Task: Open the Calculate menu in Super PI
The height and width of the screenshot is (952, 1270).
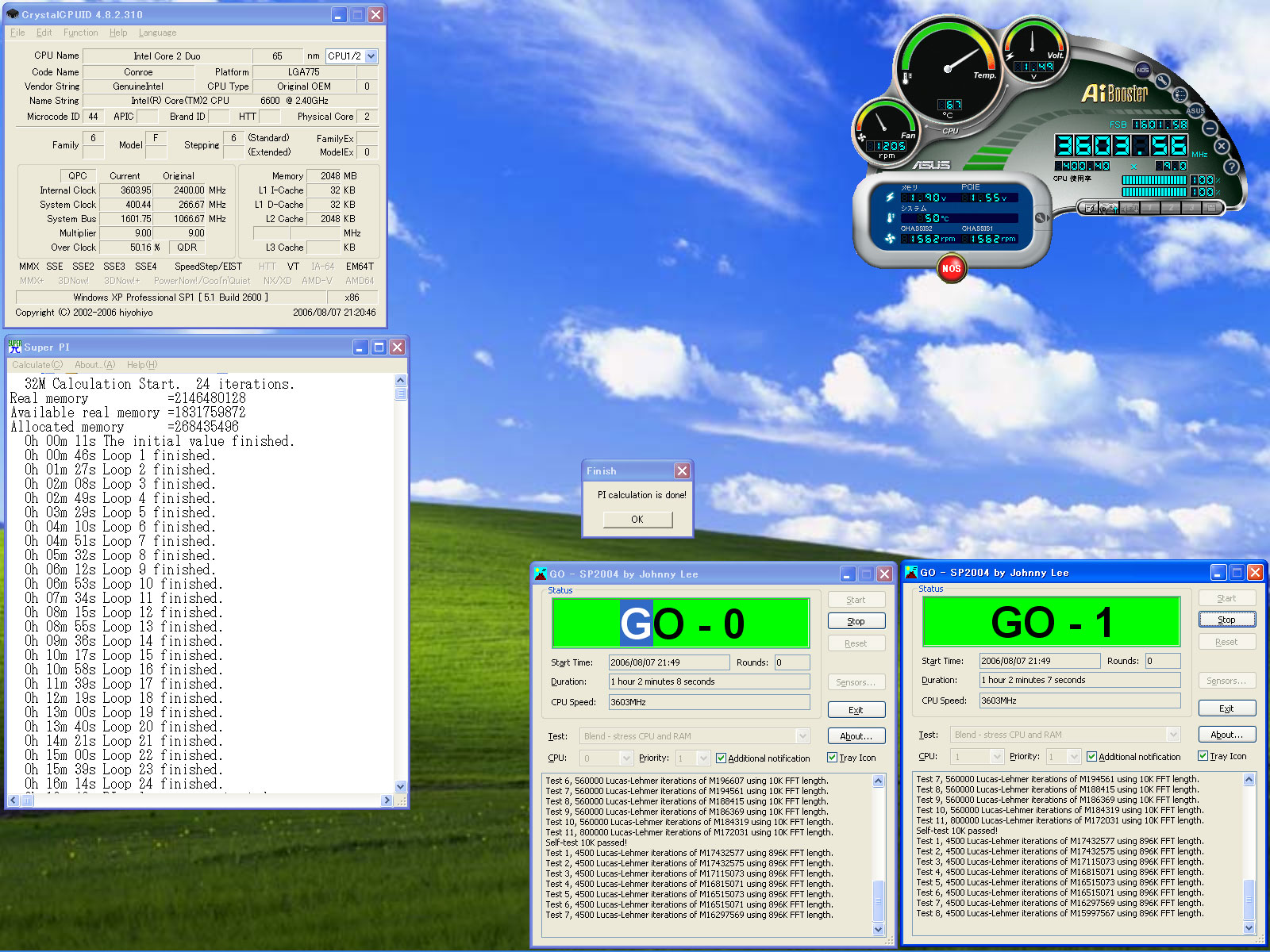Action: (x=37, y=365)
